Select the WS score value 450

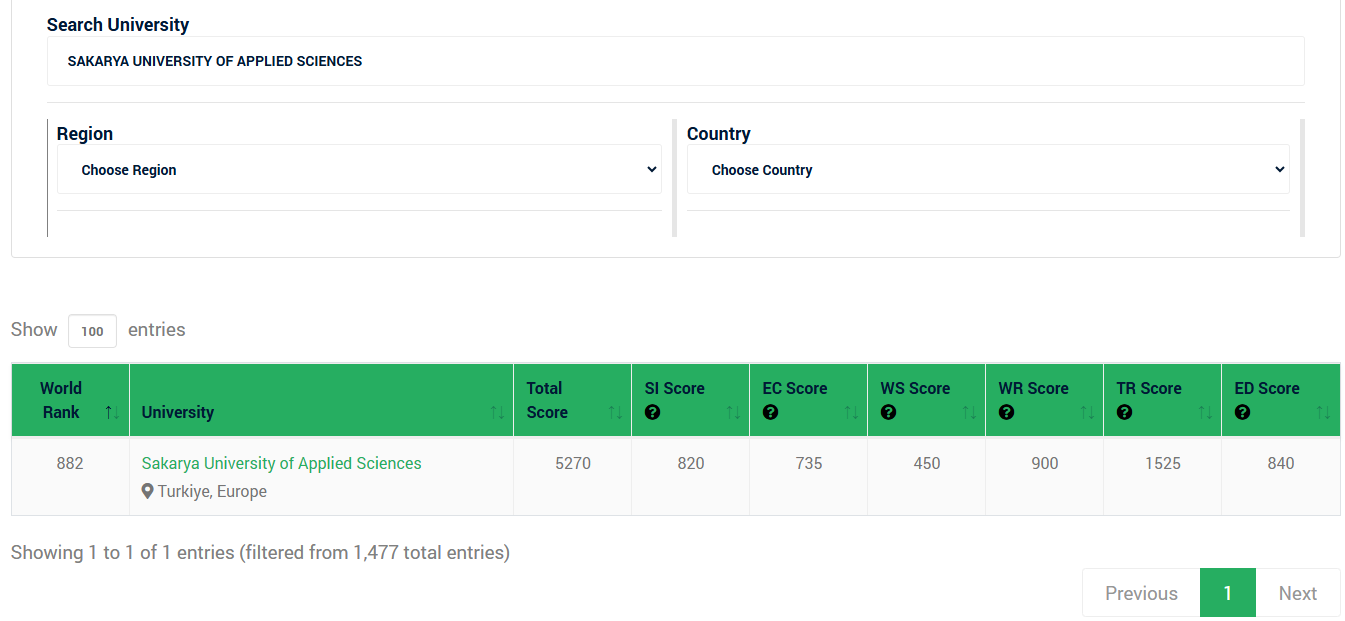[927, 463]
